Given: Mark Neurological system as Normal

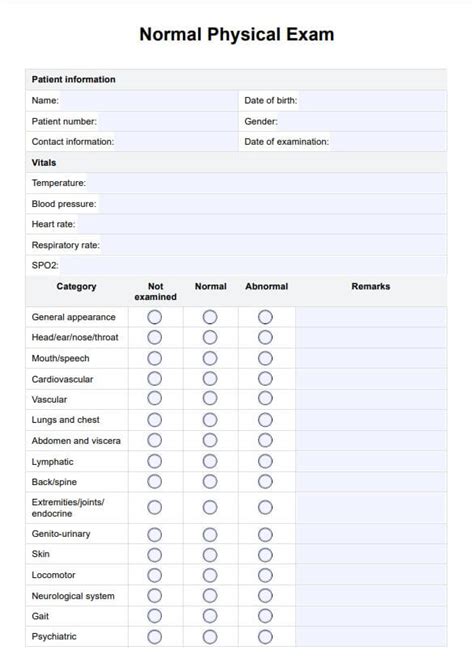Looking at the screenshot, I should 210,596.
